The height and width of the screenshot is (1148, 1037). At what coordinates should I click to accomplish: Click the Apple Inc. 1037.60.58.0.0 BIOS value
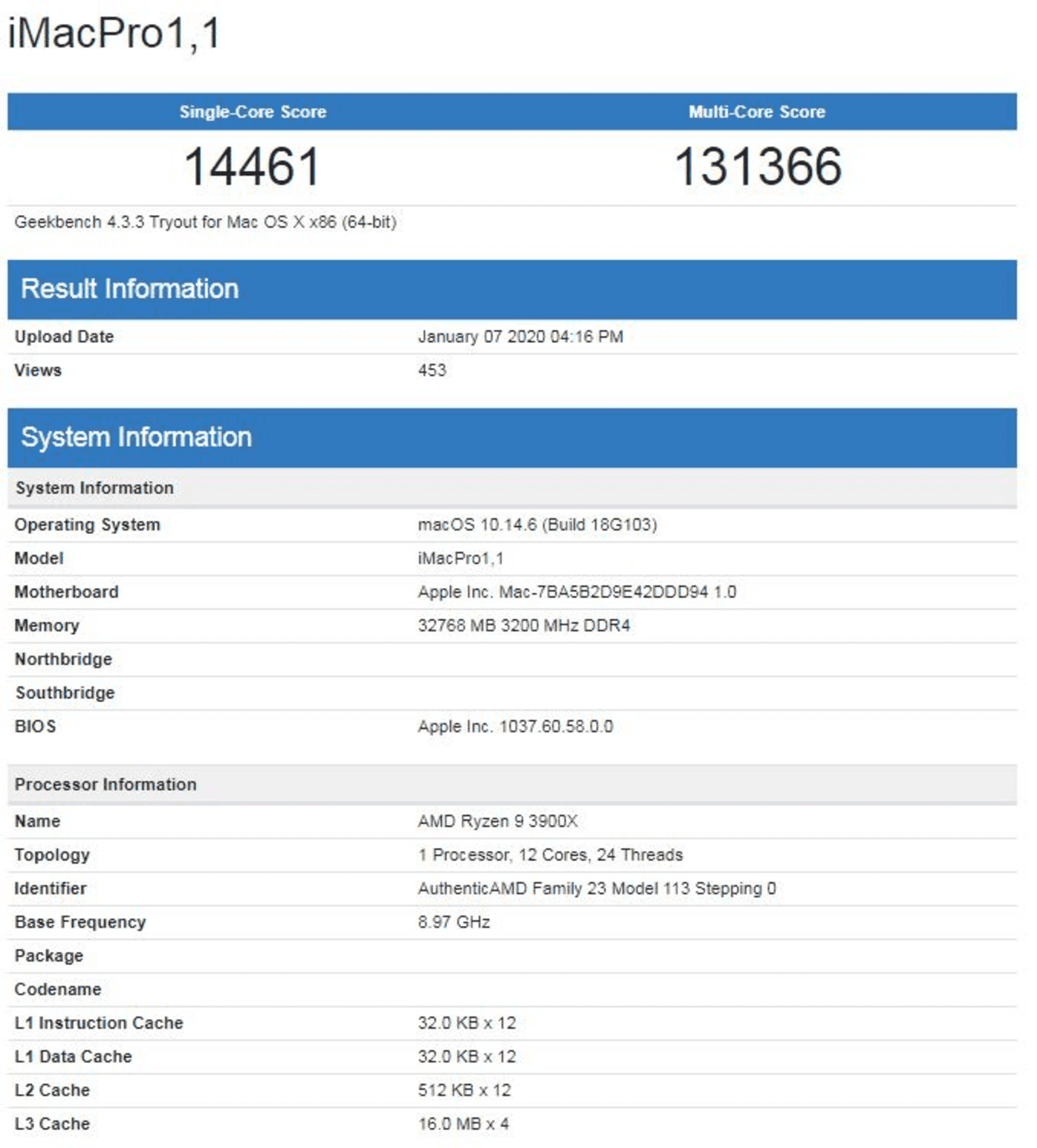point(516,727)
